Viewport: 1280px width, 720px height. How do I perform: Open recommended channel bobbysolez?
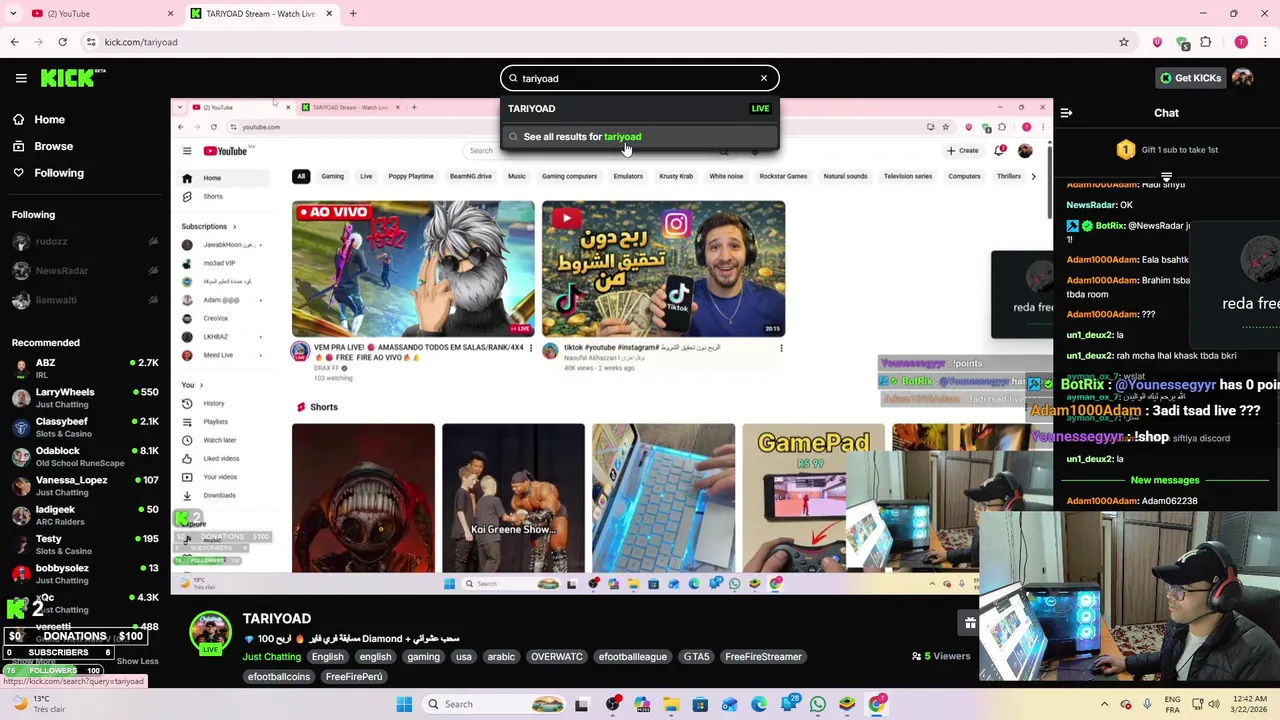pyautogui.click(x=84, y=573)
